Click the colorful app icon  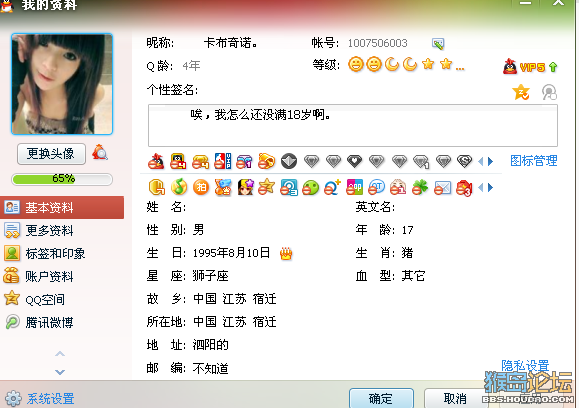(354, 188)
